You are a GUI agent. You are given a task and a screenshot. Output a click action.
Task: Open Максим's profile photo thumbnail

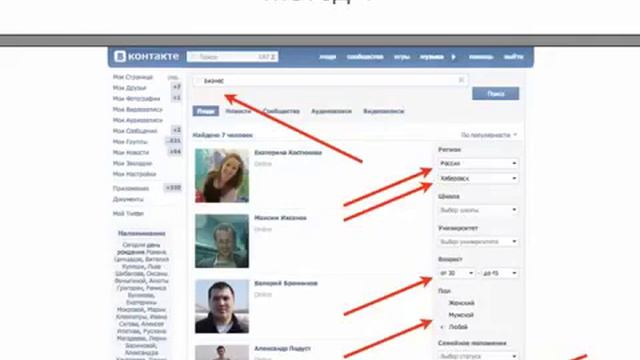click(x=222, y=241)
